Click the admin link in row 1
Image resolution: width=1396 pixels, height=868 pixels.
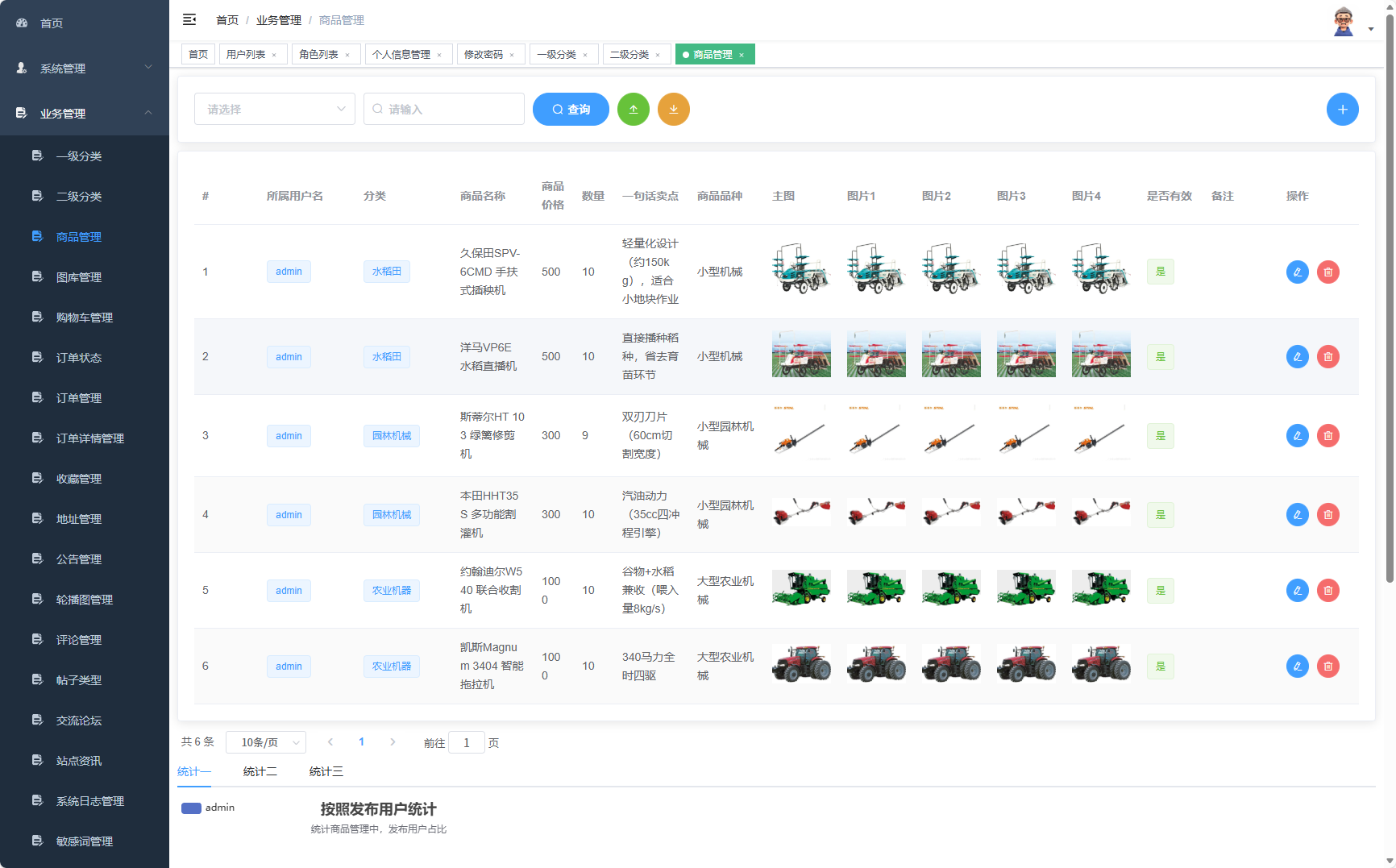point(289,272)
